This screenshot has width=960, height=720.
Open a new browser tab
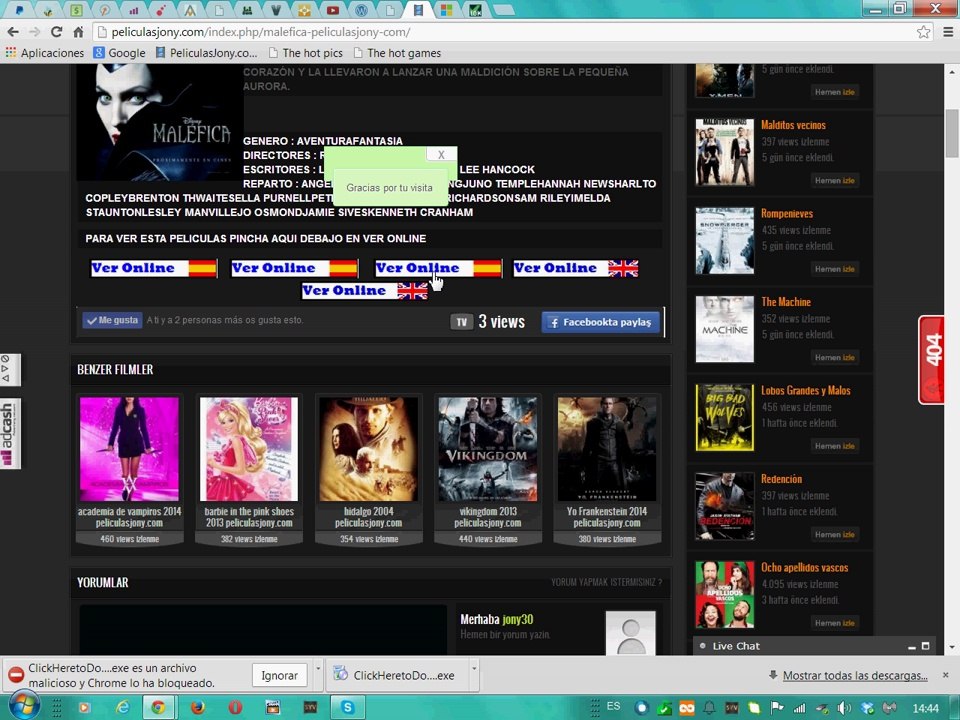click(503, 10)
